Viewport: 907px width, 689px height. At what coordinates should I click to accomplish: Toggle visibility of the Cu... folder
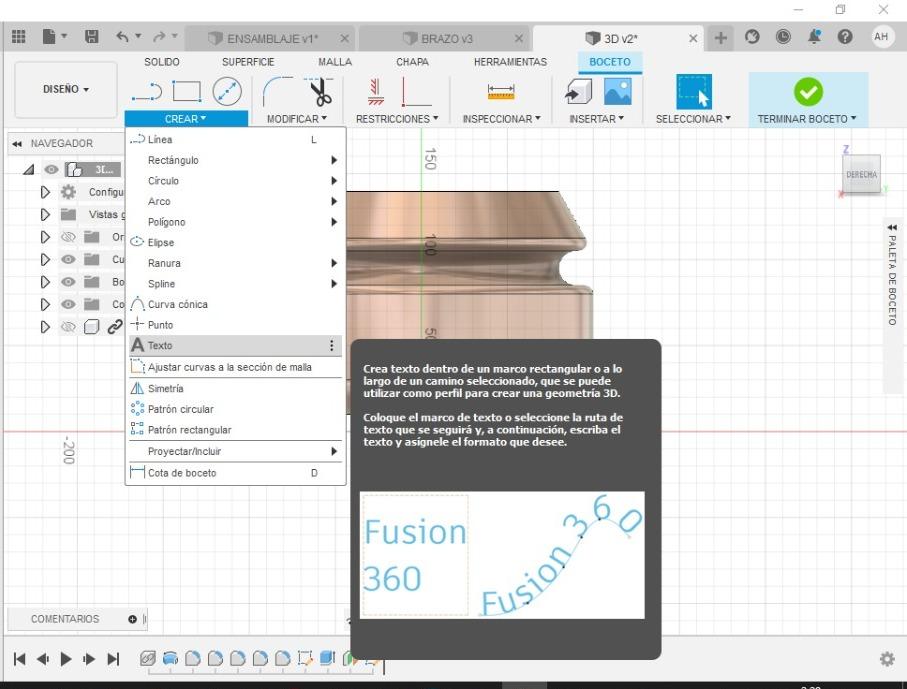(68, 259)
